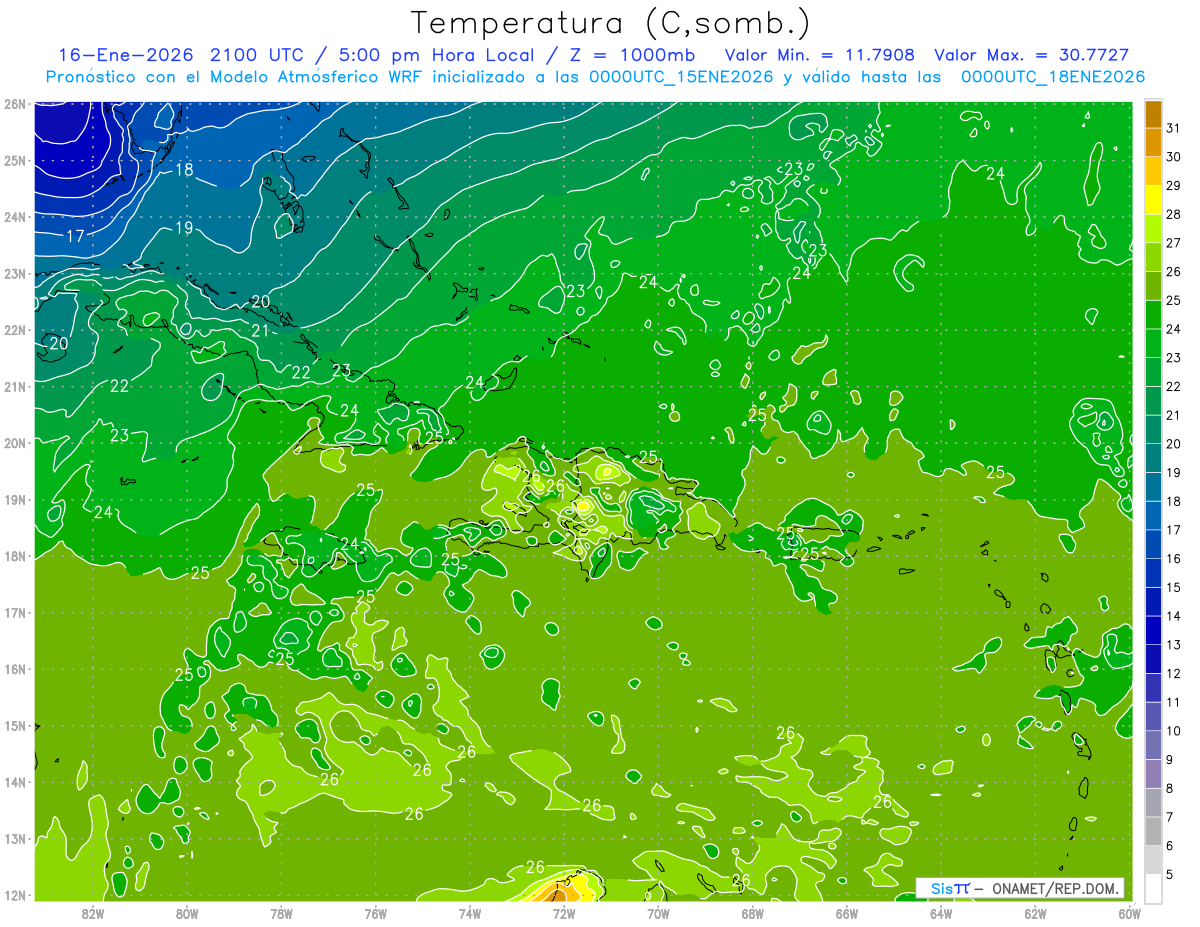Click the '13N' latitude axis label

coord(14,838)
